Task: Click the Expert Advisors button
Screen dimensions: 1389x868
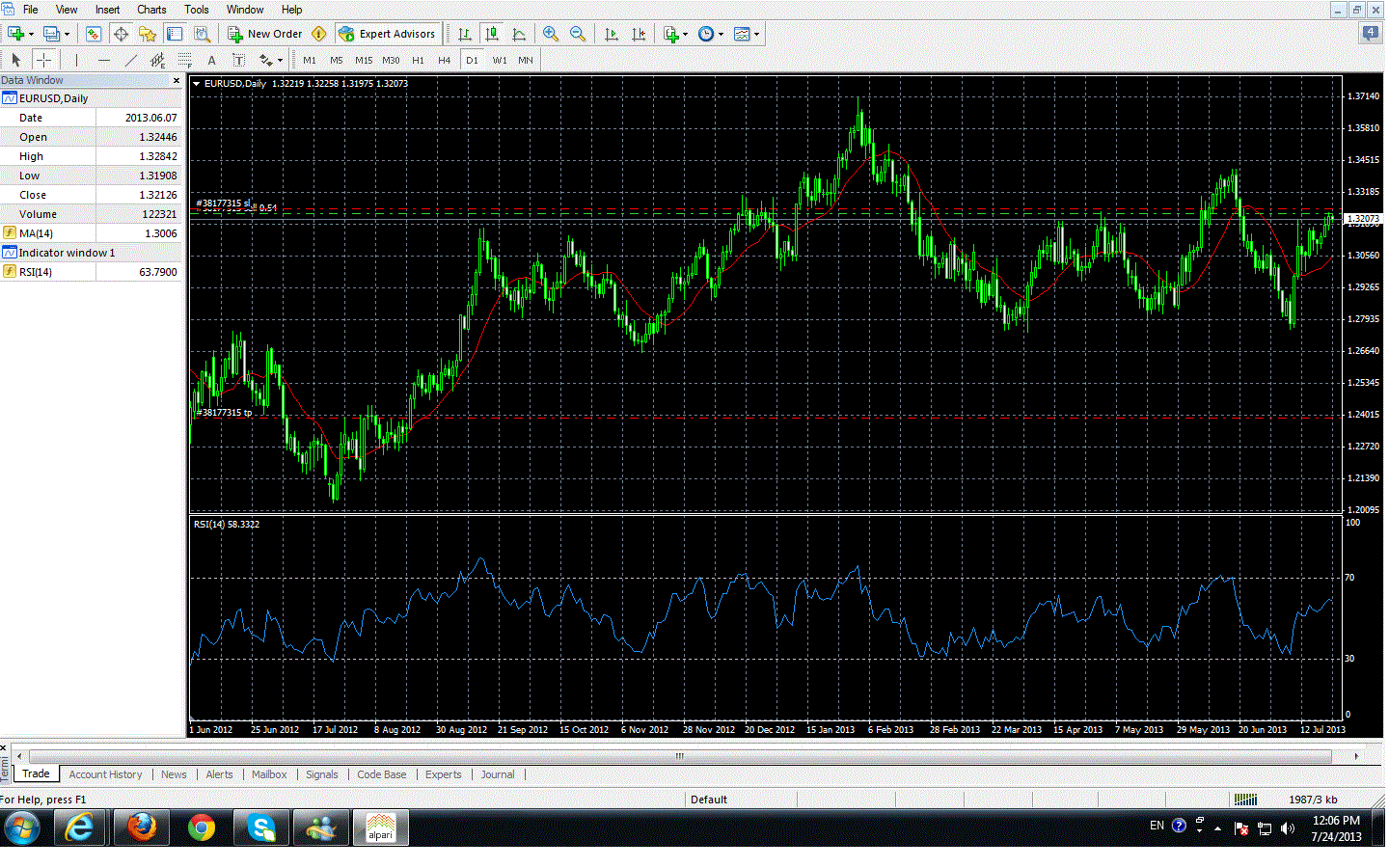Action: click(387, 34)
